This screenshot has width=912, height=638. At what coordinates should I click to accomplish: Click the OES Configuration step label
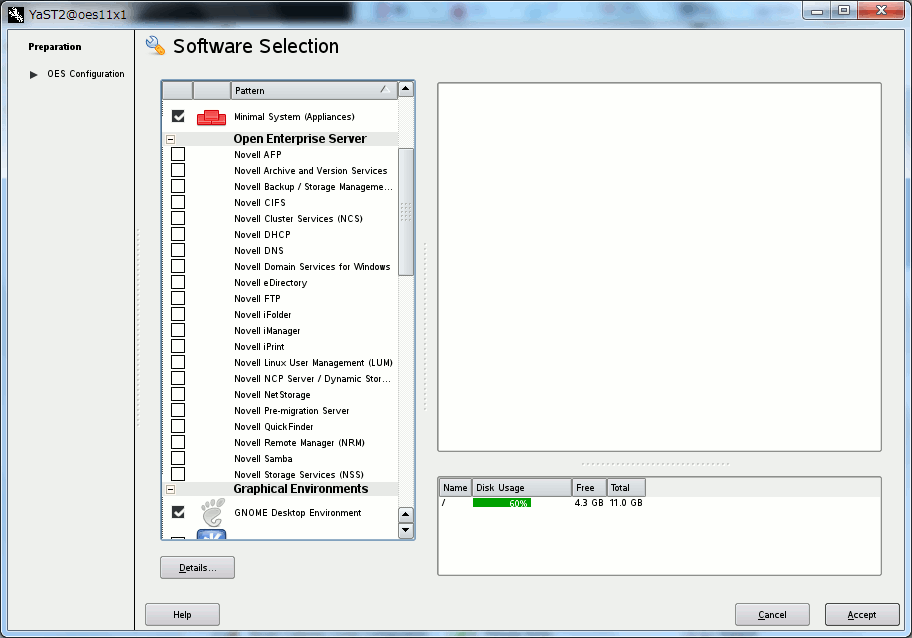[86, 74]
